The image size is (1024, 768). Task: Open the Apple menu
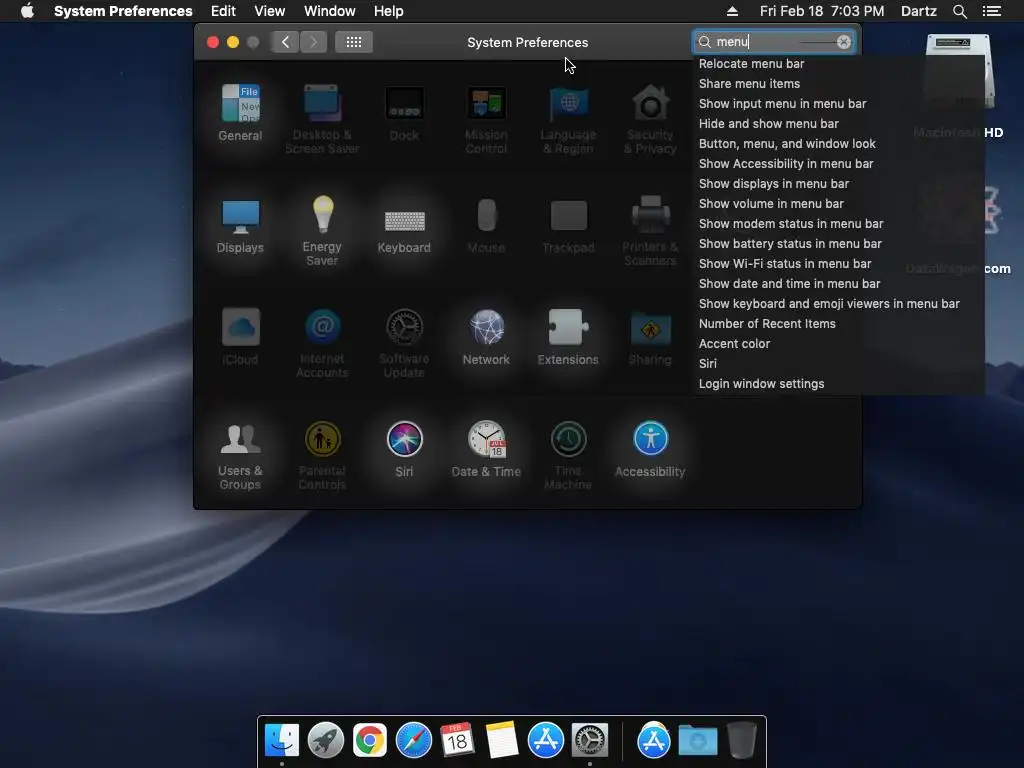(x=27, y=11)
